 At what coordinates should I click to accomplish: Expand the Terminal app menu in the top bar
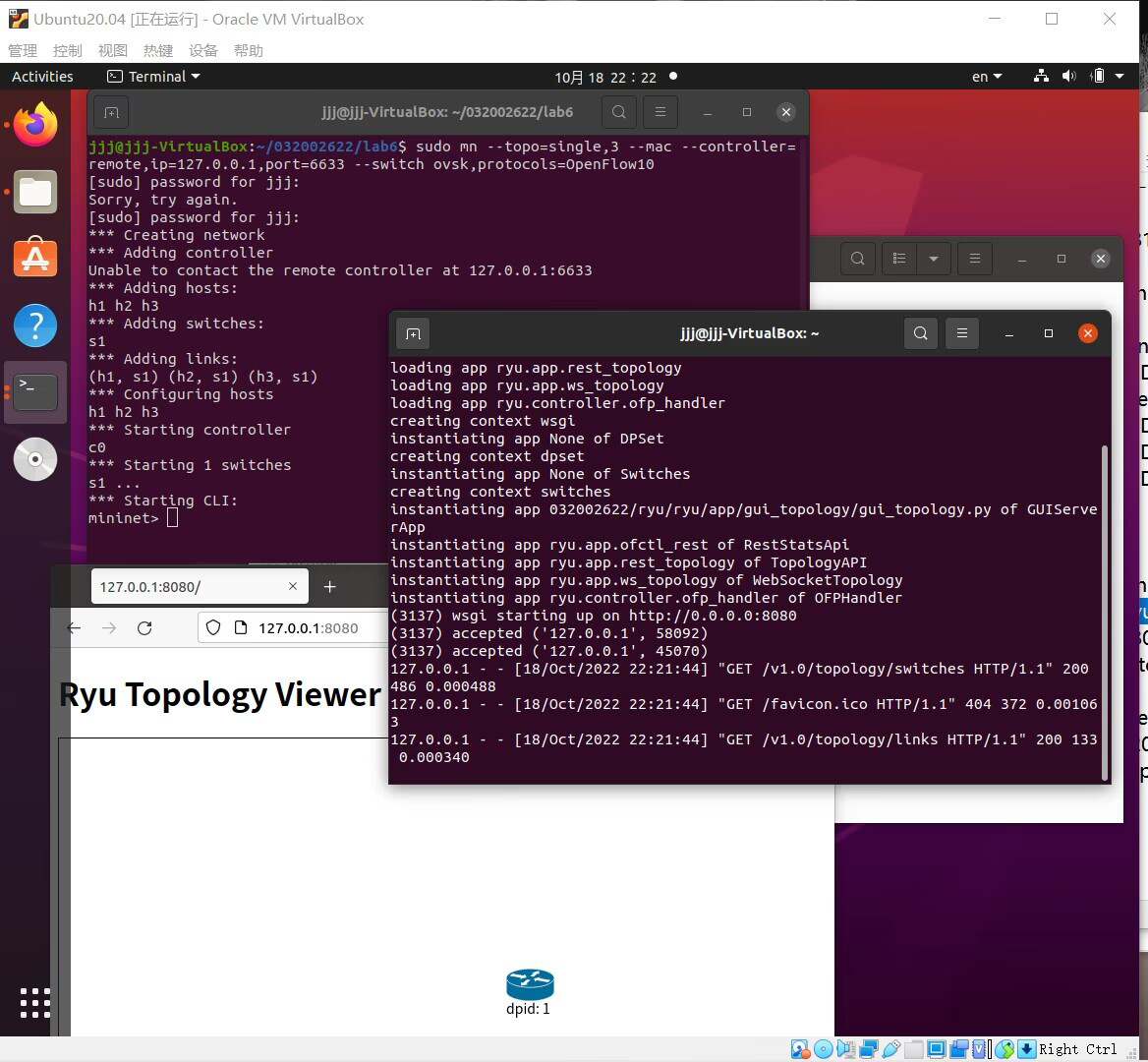(x=153, y=76)
